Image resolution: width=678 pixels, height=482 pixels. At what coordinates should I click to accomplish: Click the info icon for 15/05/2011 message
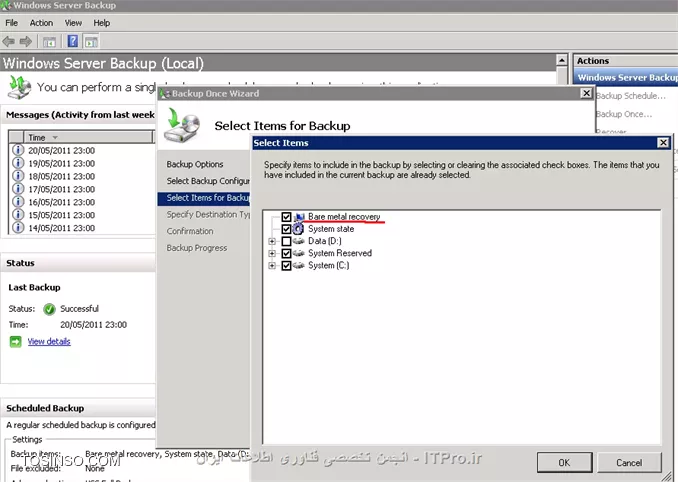click(x=18, y=215)
